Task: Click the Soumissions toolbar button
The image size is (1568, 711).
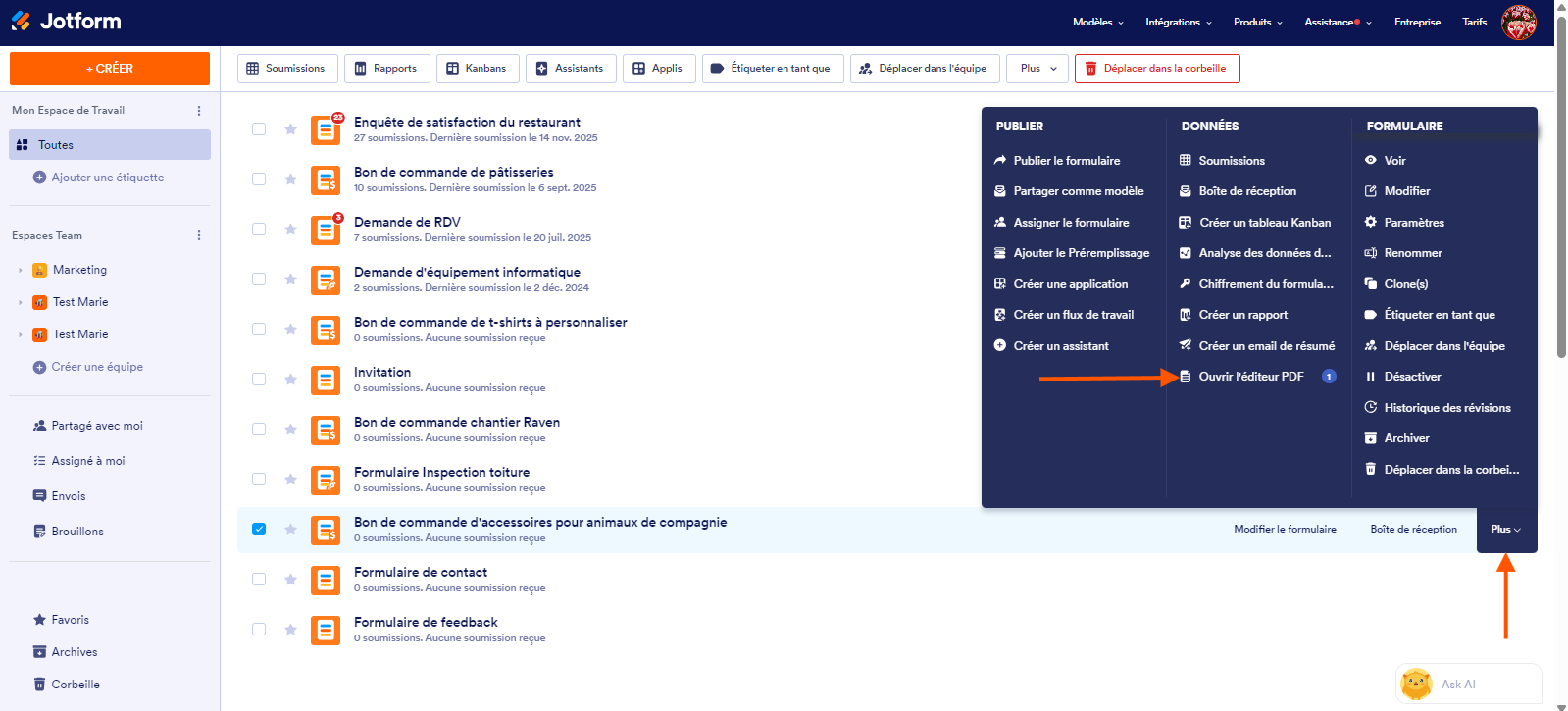Action: (287, 69)
